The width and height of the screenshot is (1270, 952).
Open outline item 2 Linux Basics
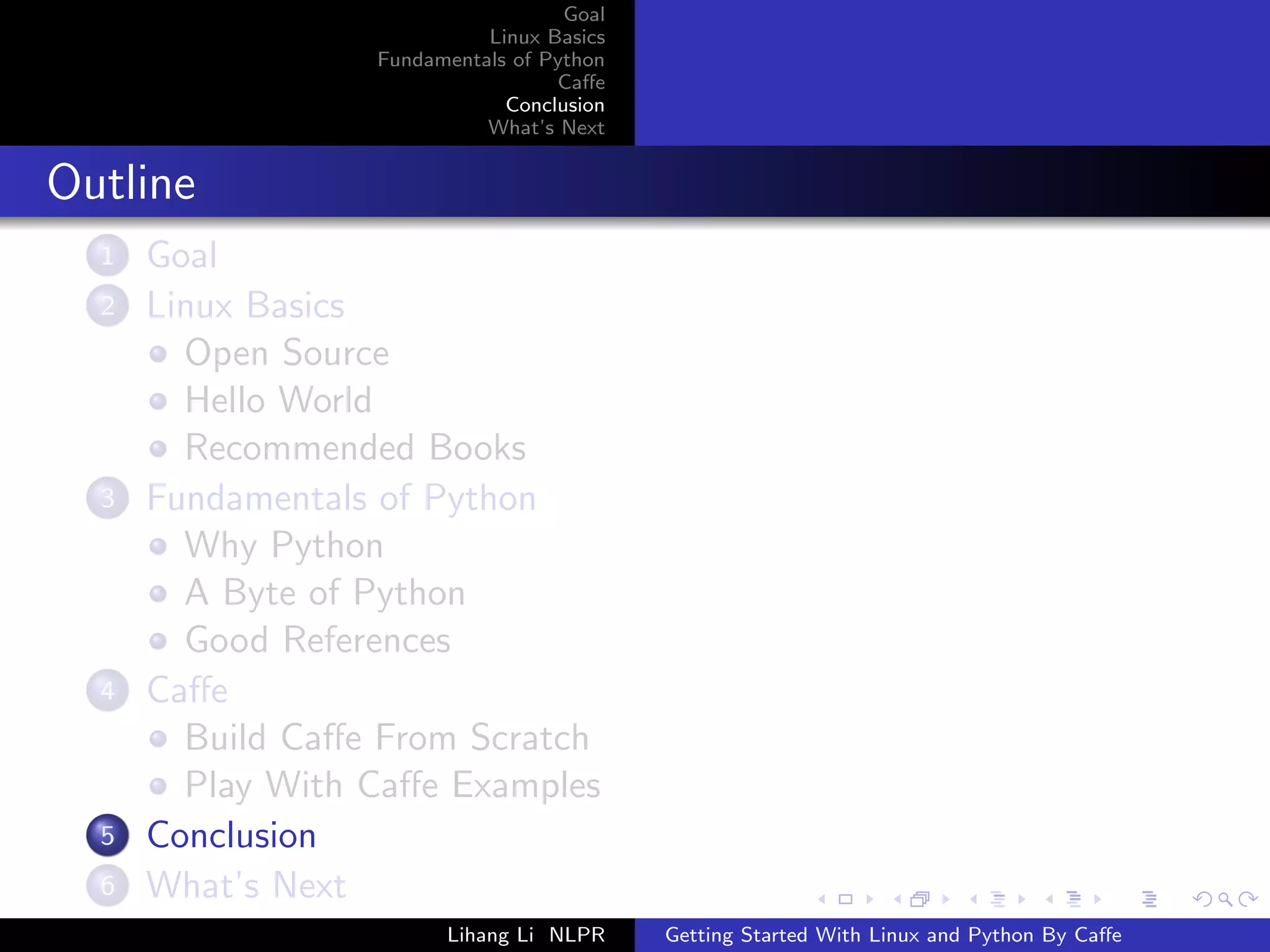246,306
